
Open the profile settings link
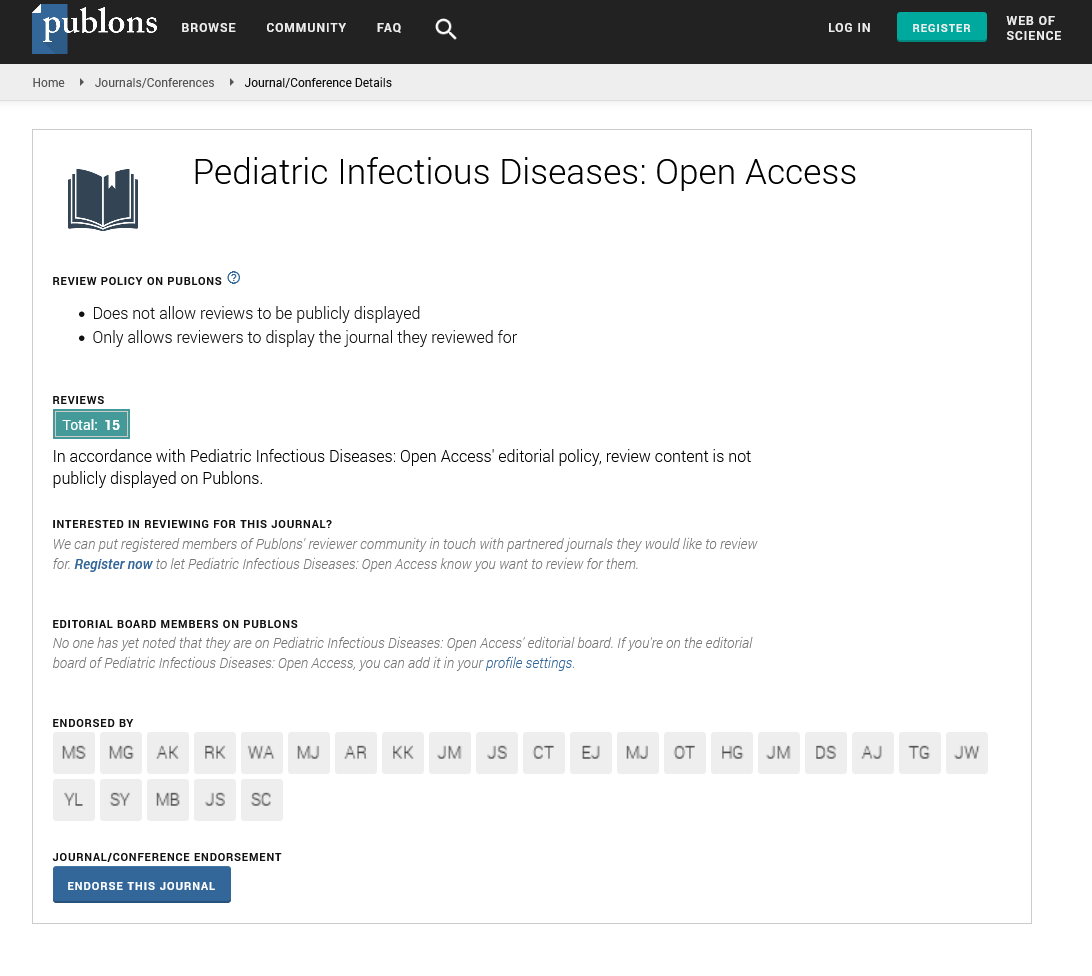(x=529, y=663)
